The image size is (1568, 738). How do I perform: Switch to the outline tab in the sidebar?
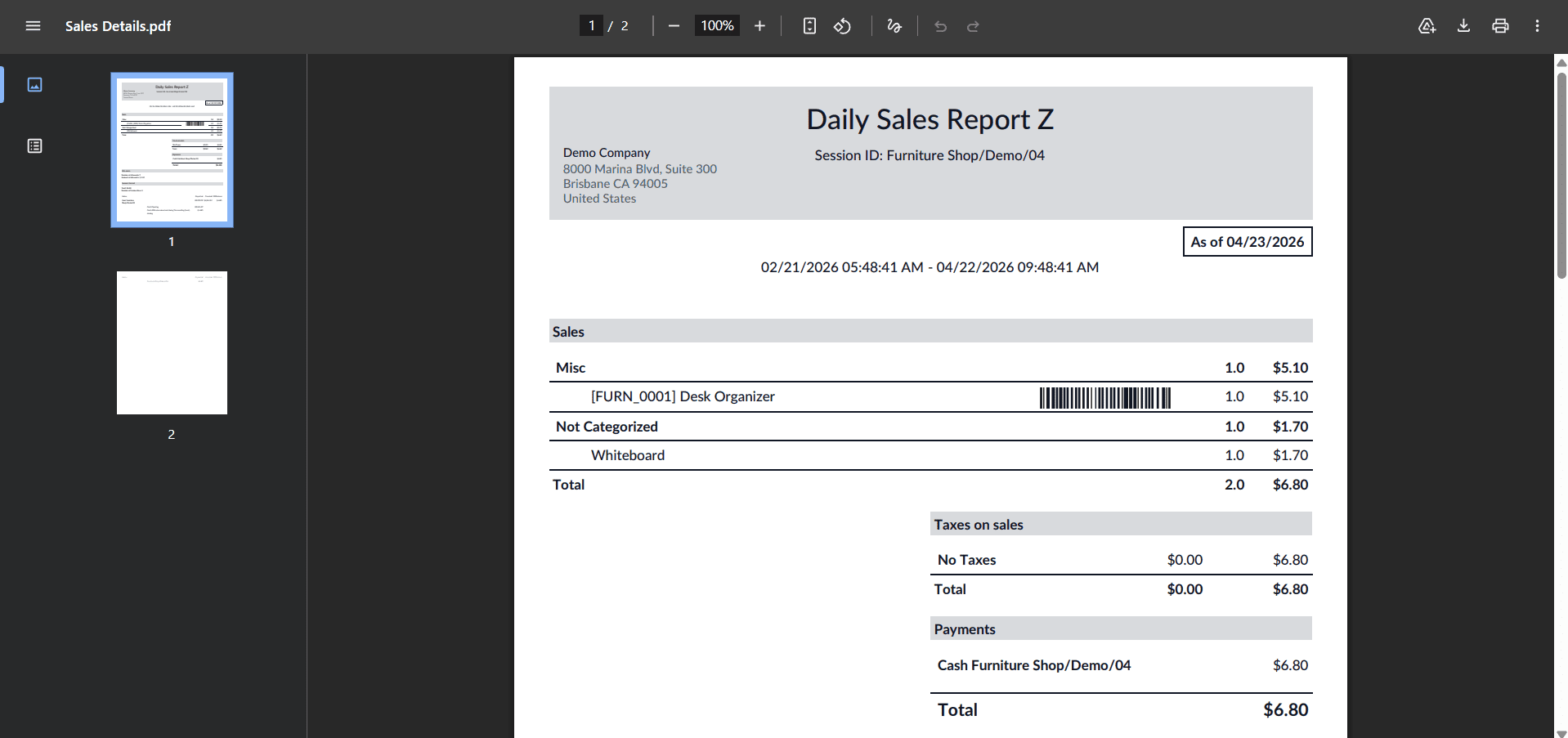34,145
